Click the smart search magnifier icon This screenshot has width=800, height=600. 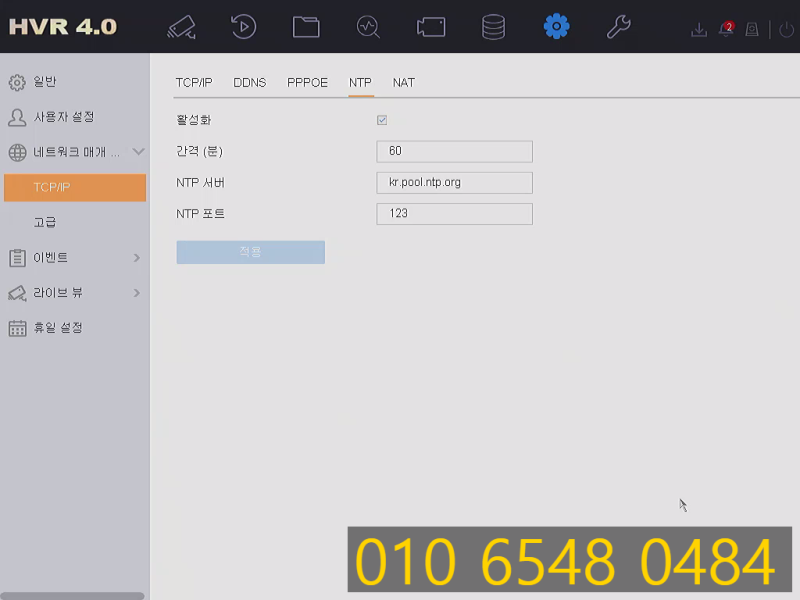368,26
